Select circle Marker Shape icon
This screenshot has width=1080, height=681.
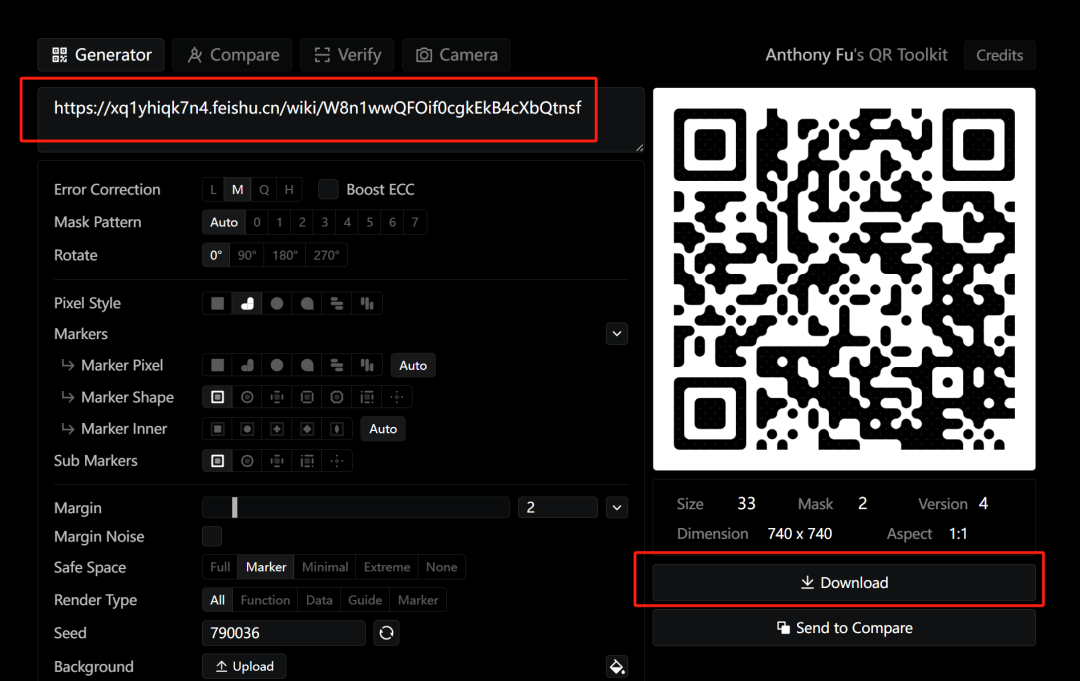(247, 397)
